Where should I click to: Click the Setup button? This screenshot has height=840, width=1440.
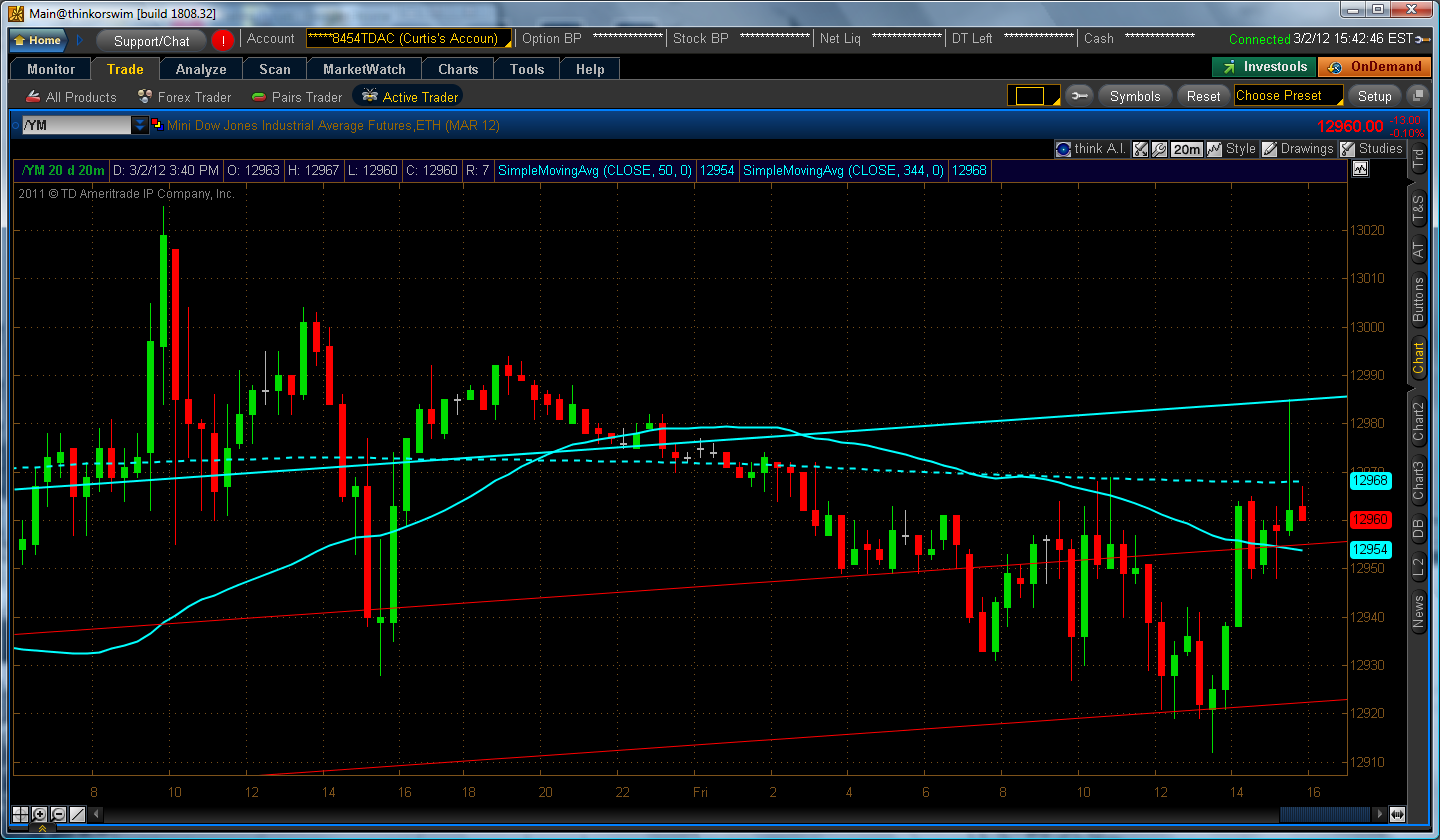coord(1375,96)
